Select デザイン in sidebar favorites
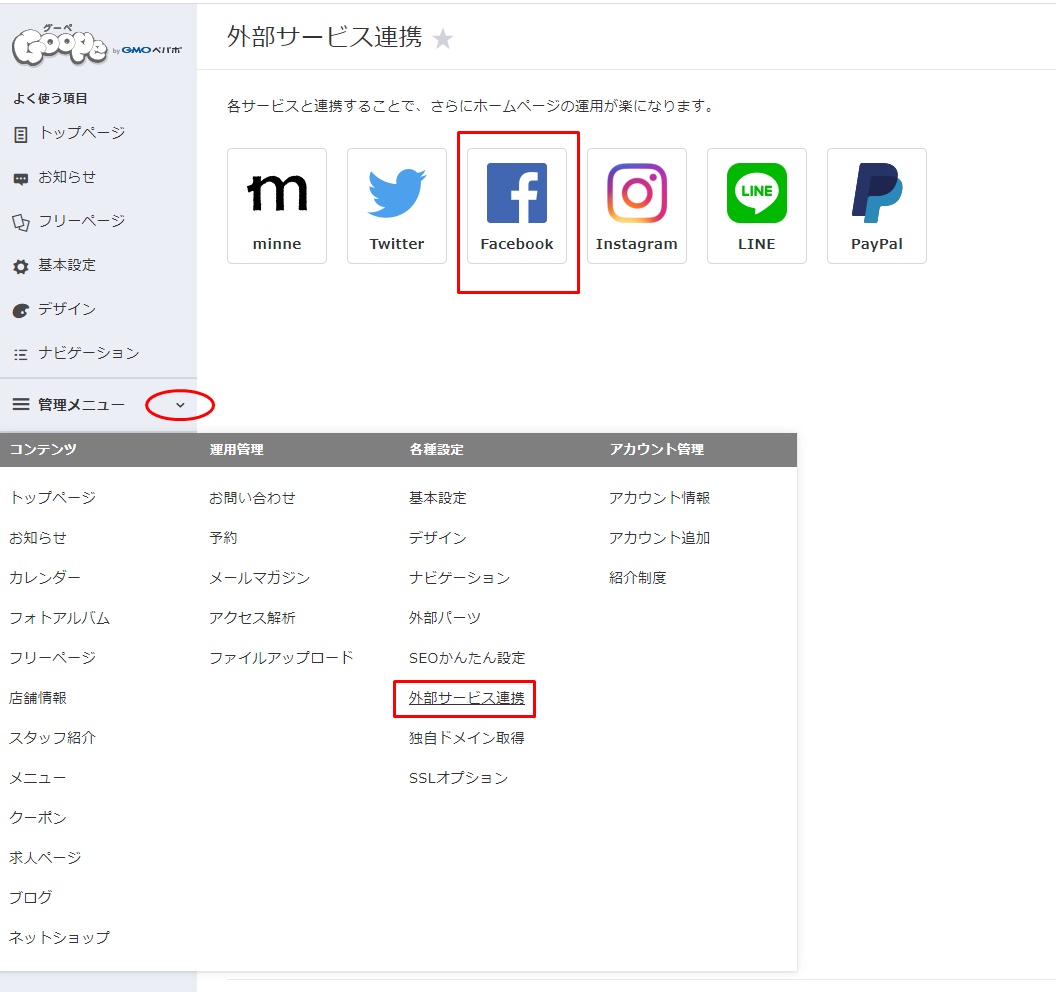 click(x=67, y=309)
